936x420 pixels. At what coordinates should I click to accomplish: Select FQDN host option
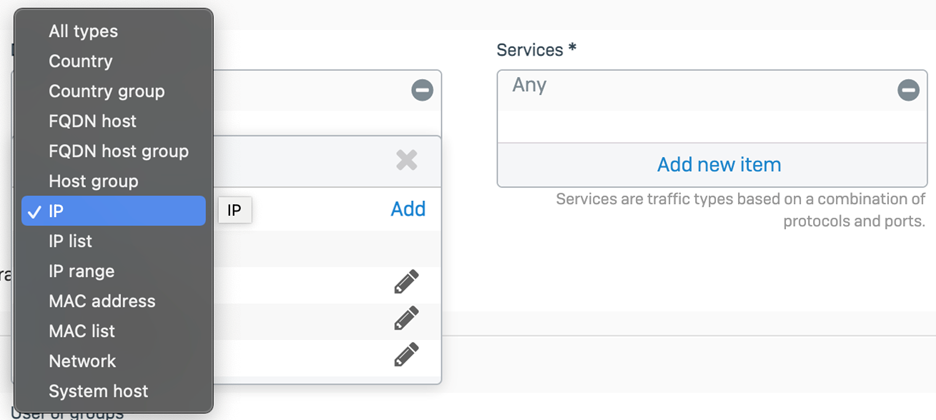(x=92, y=121)
